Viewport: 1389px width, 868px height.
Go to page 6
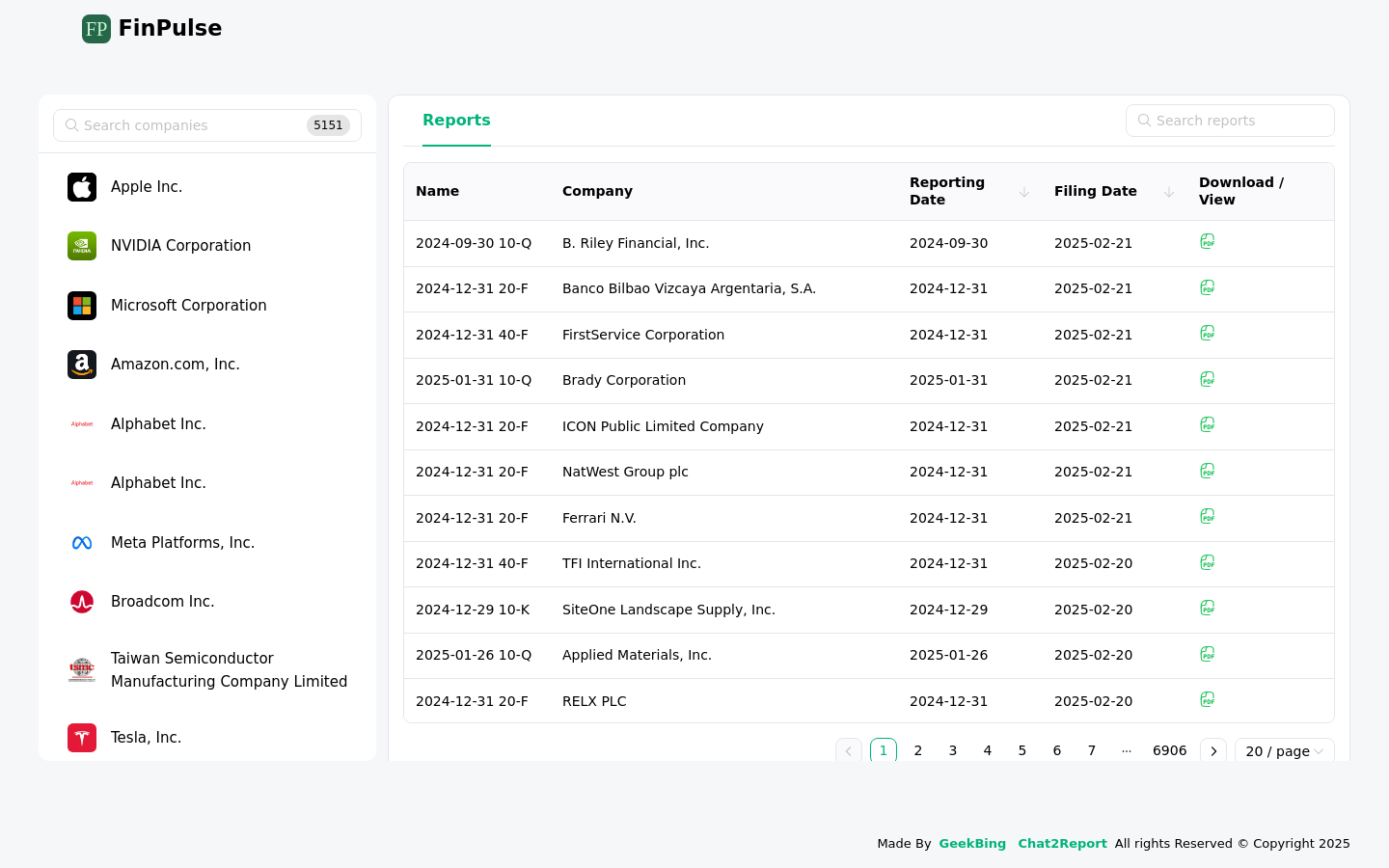(x=1057, y=750)
